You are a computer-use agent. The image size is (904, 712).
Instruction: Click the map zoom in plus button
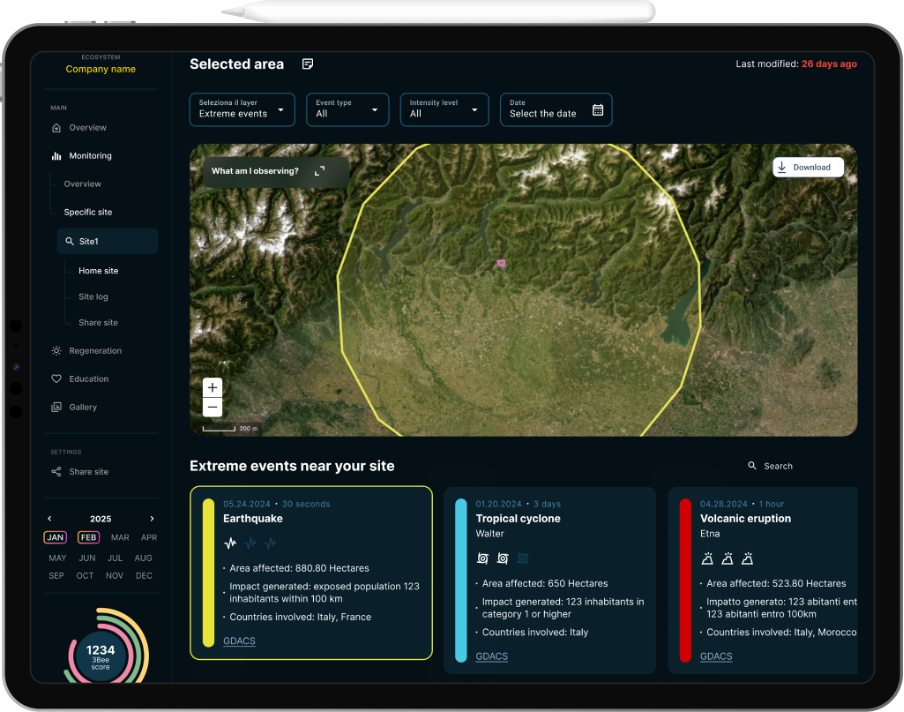point(212,388)
